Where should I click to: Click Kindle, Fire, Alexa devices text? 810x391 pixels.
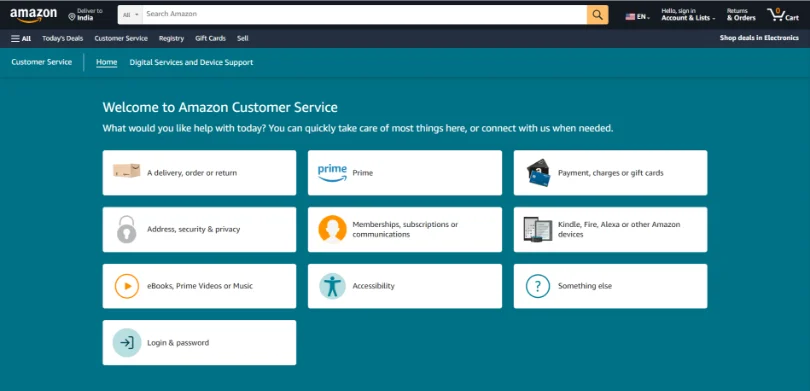pyautogui.click(x=619, y=229)
